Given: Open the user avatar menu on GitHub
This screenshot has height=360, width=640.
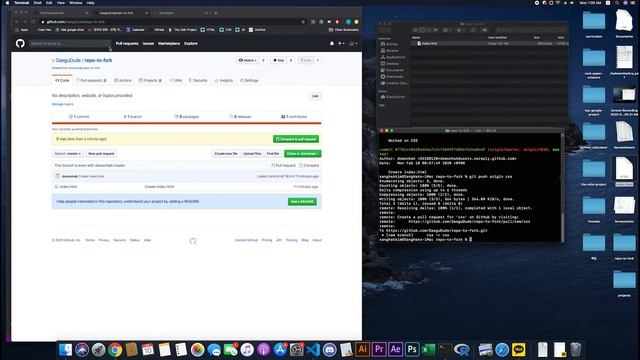Looking at the screenshot, I should click(x=353, y=43).
